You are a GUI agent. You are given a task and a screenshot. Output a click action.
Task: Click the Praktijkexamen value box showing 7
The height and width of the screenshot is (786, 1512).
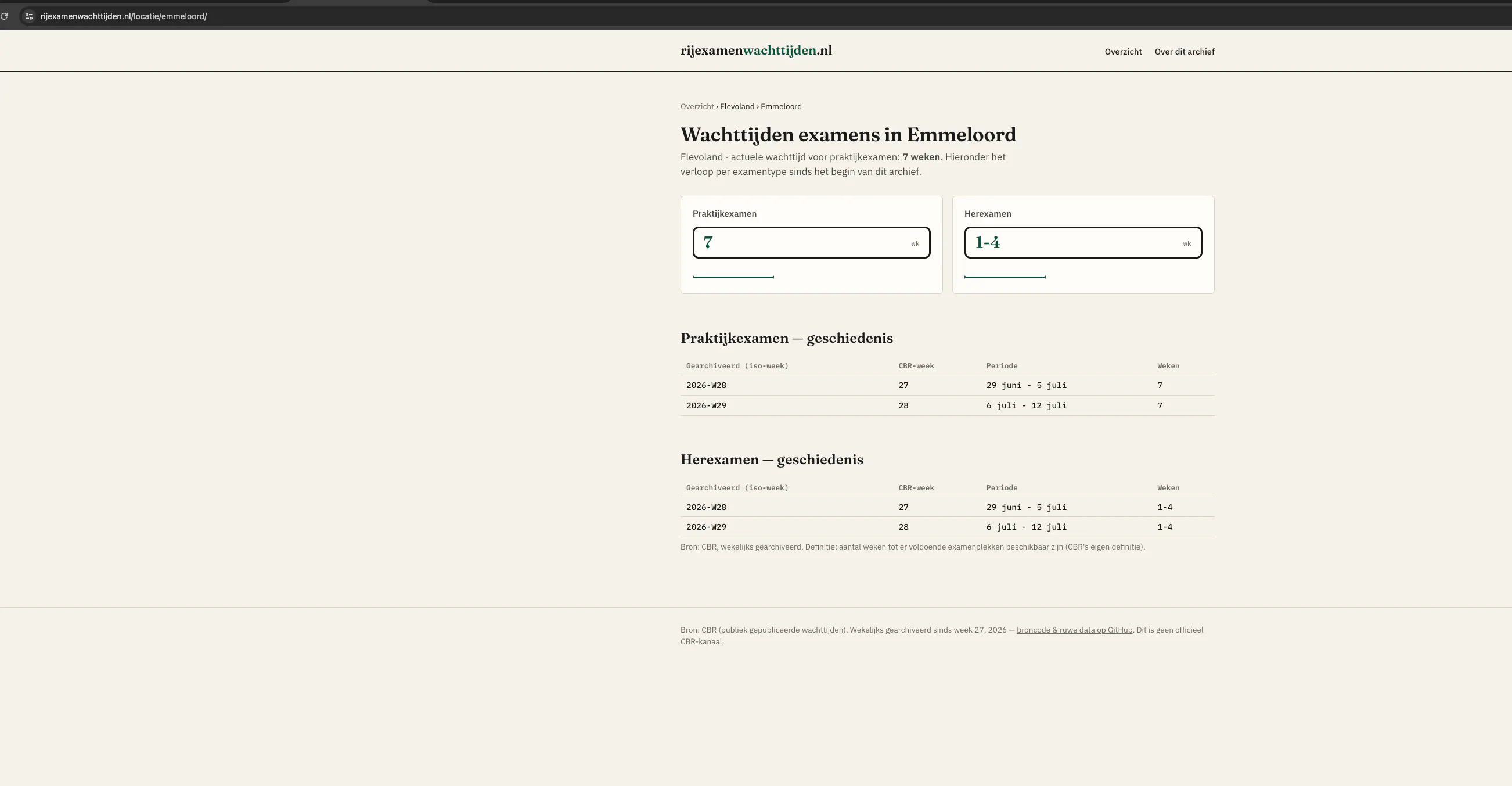point(811,243)
